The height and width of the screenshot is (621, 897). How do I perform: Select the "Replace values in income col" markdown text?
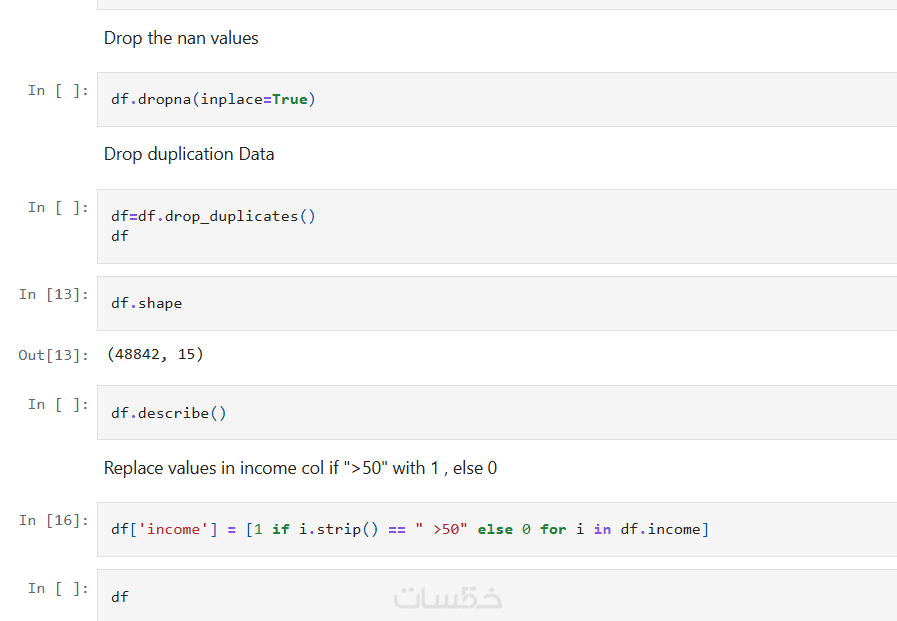(x=300, y=468)
